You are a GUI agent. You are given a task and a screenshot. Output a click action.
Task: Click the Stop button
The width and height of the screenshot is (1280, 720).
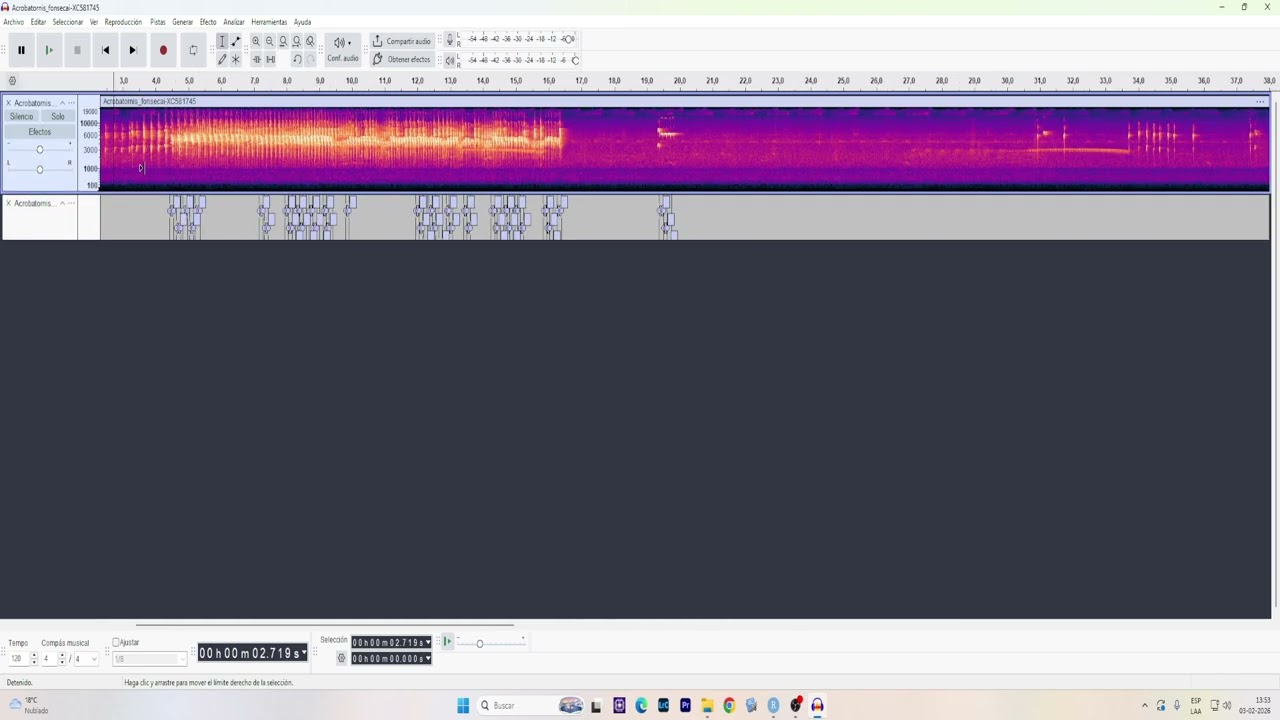click(77, 50)
